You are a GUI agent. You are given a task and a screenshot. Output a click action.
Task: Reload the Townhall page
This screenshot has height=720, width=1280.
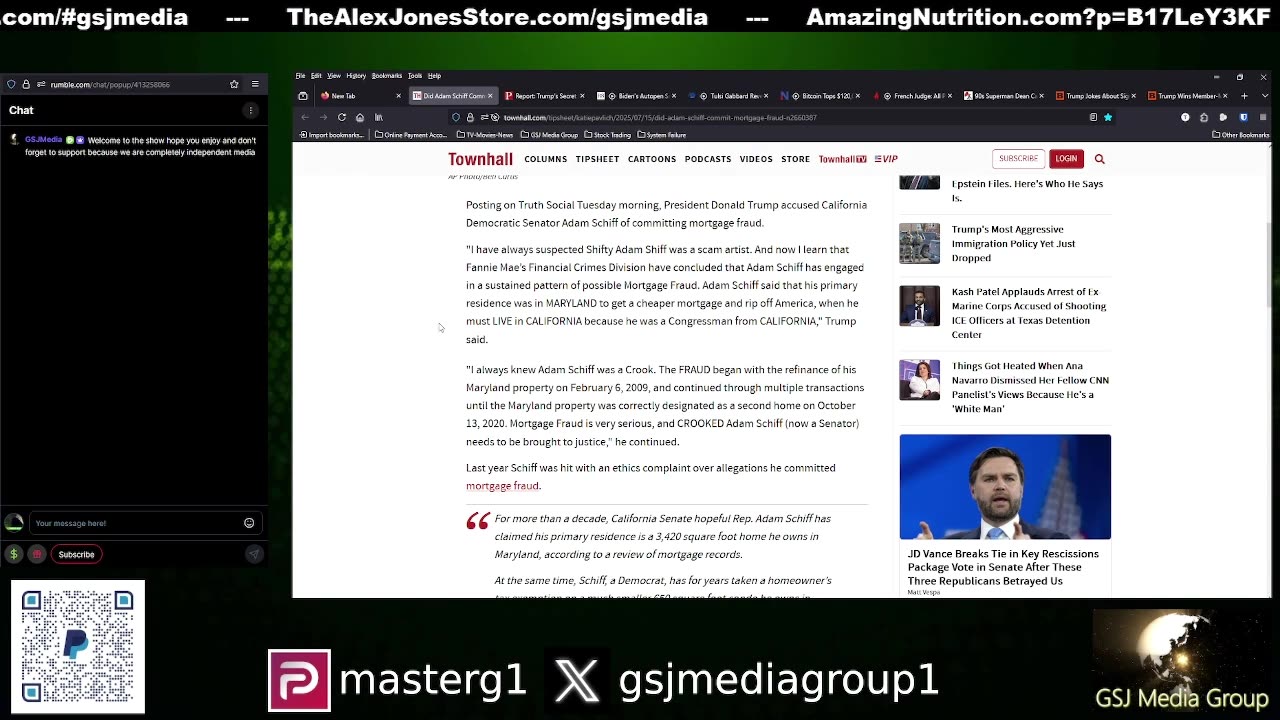point(341,117)
